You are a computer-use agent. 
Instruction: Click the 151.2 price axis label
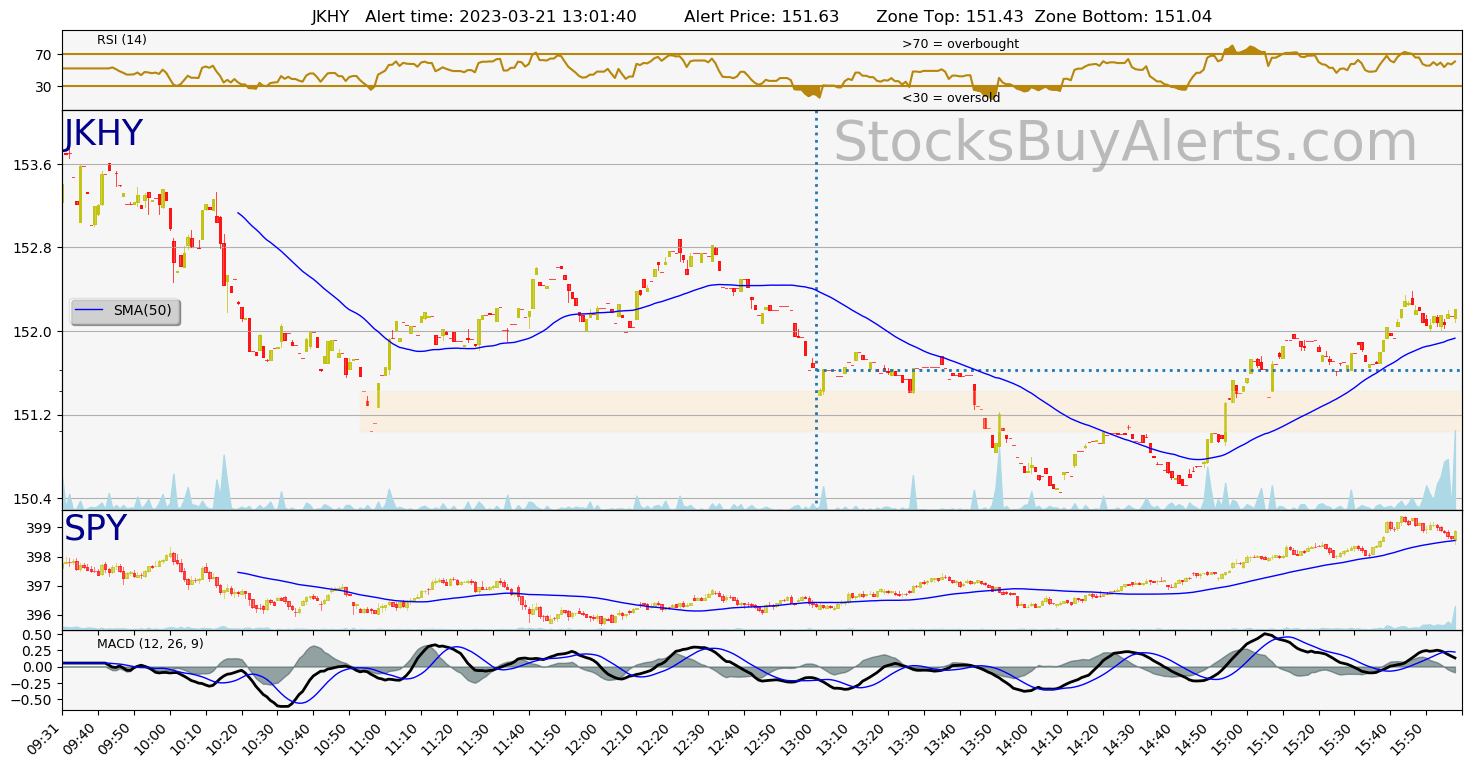[35, 415]
